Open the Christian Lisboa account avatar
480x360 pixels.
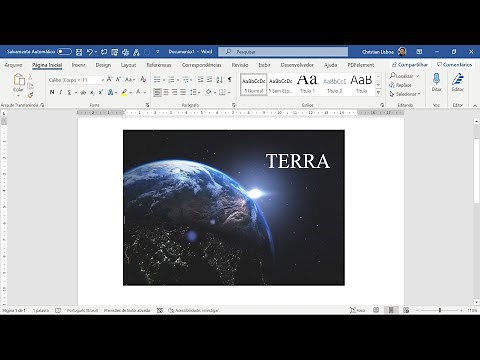pyautogui.click(x=402, y=52)
